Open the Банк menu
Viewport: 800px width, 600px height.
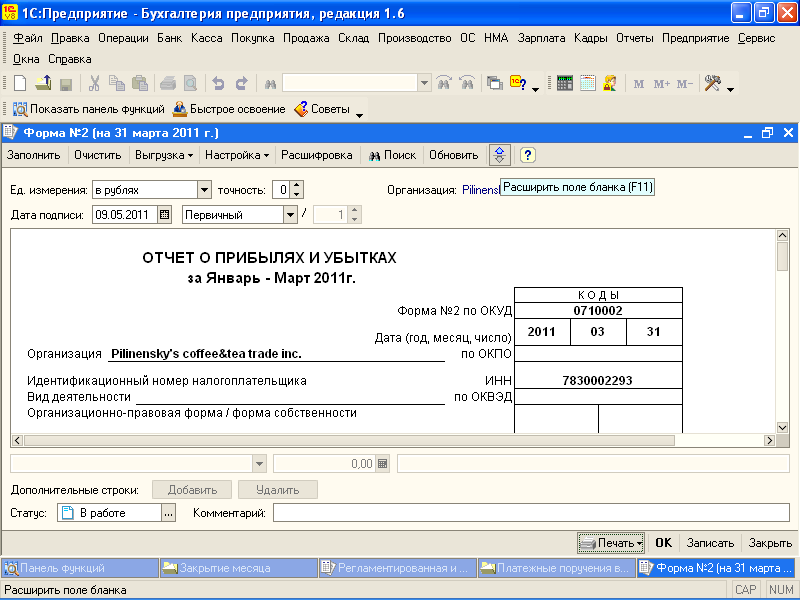click(x=169, y=38)
